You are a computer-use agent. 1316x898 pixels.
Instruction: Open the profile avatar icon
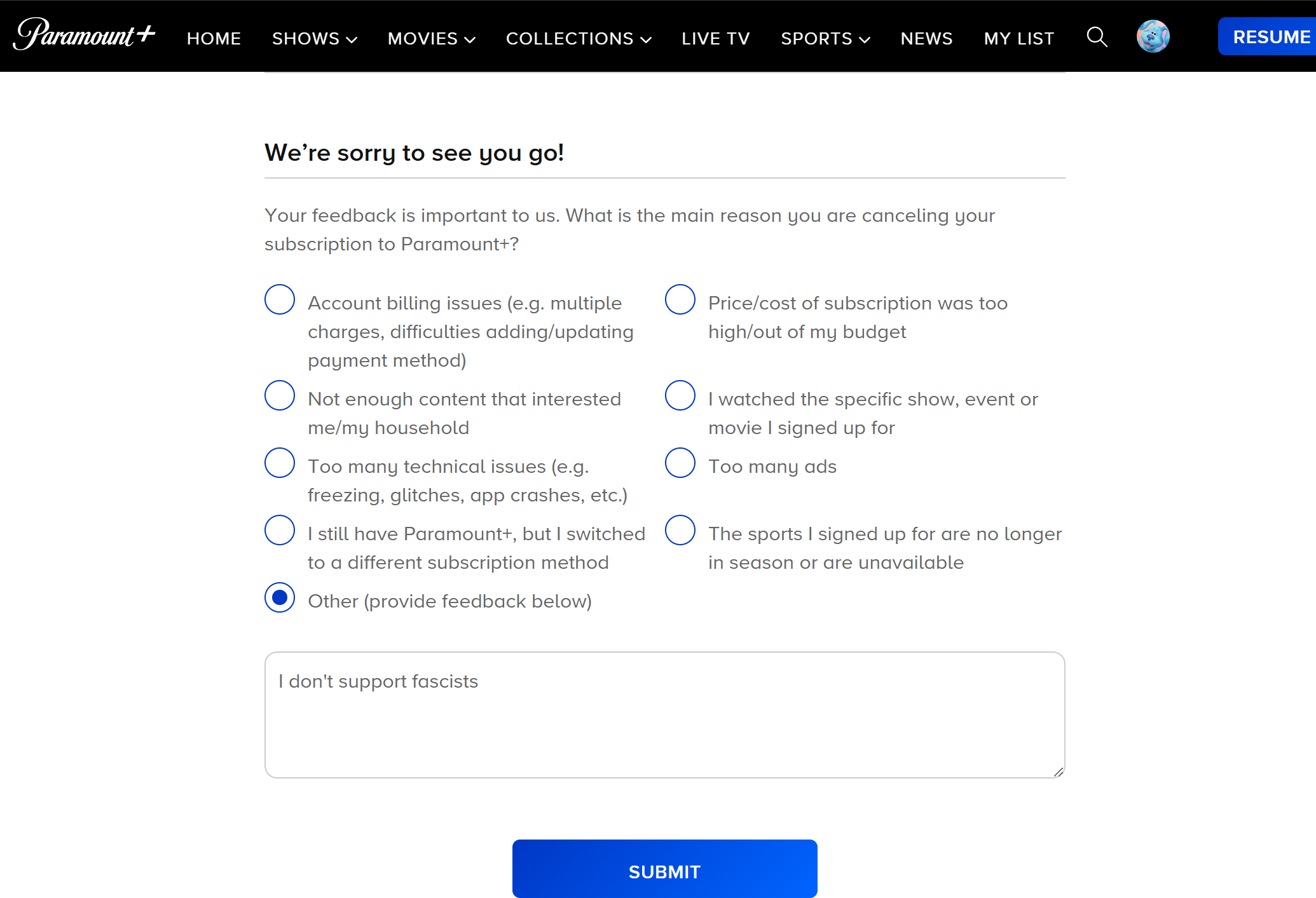coord(1153,36)
